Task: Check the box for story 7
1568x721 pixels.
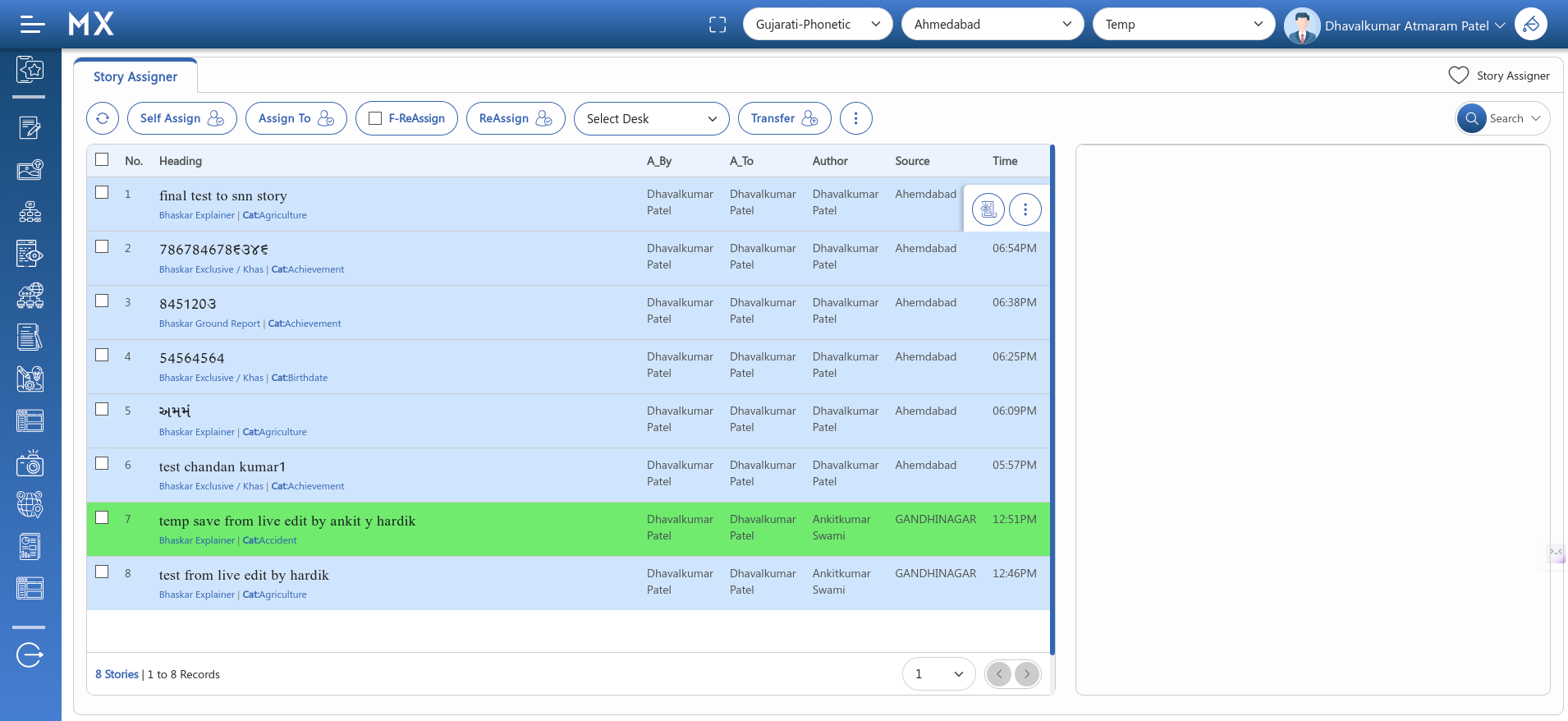Action: (x=102, y=517)
